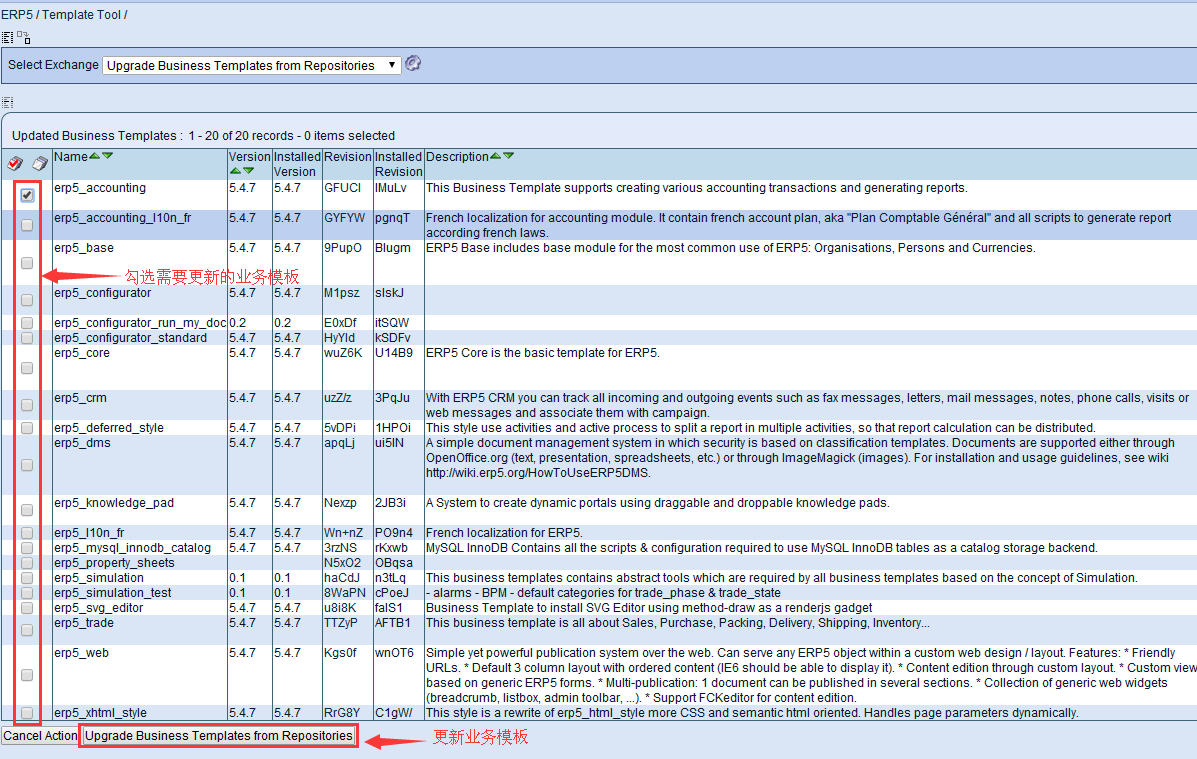Screen dimensions: 1197x759
Task: Uncheck the erp5_accounting checkbox
Action: (27, 195)
